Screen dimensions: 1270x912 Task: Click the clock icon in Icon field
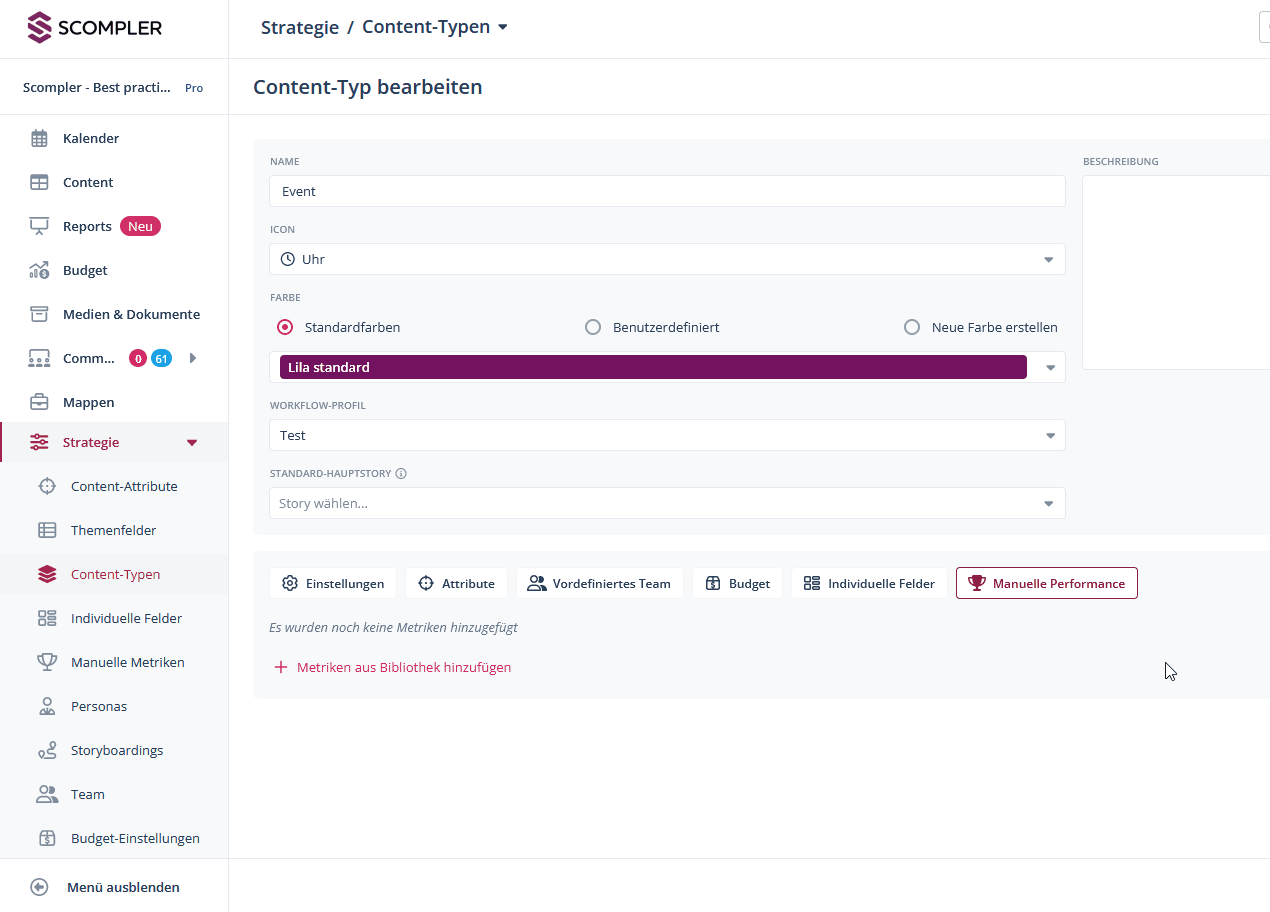(x=288, y=259)
